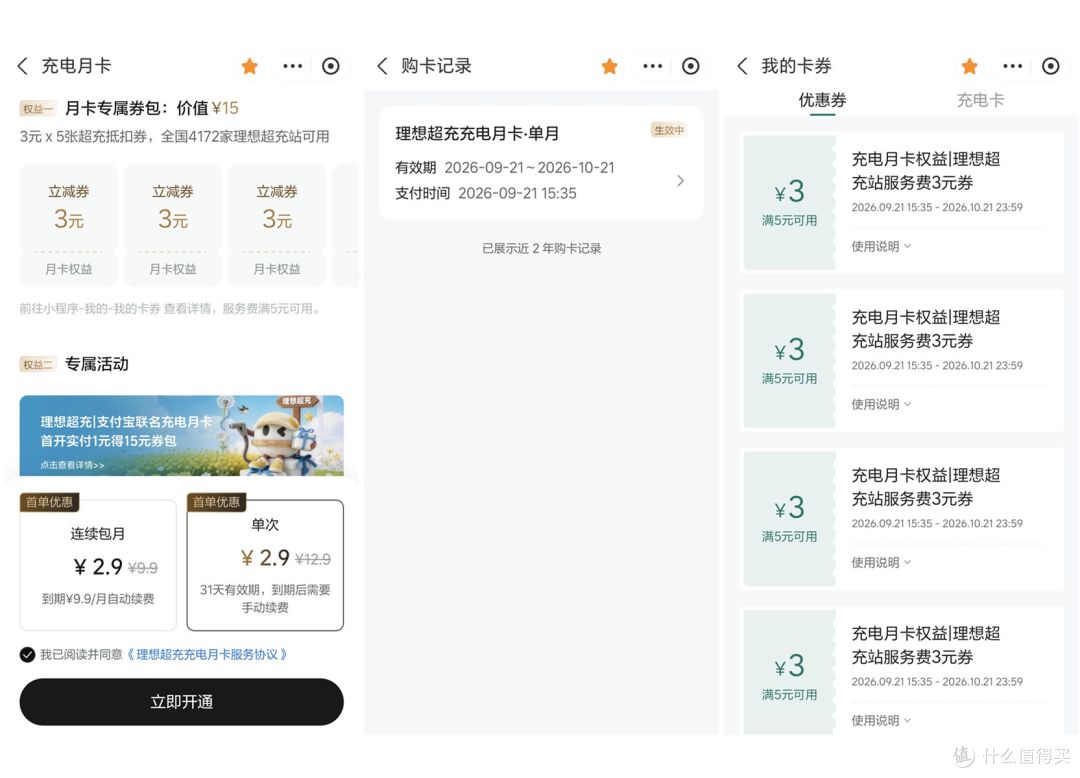Image resolution: width=1080 pixels, height=778 pixels.
Task: Tap 点击查看详情>> in the promotion banner
Action: (72, 465)
